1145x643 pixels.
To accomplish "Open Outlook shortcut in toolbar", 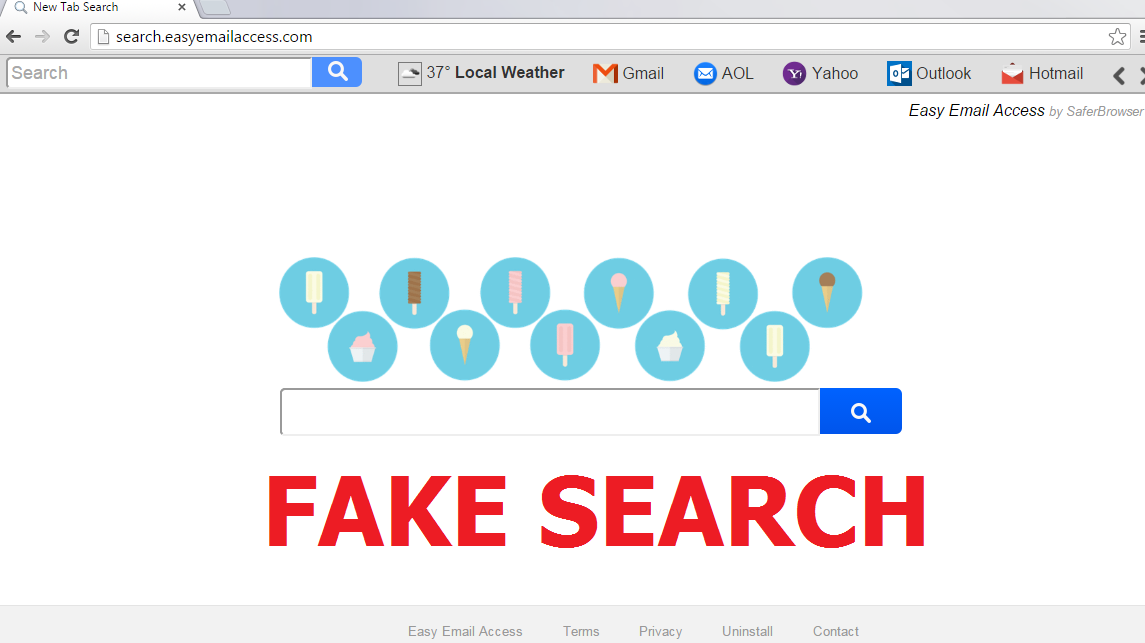I will pyautogui.click(x=929, y=73).
